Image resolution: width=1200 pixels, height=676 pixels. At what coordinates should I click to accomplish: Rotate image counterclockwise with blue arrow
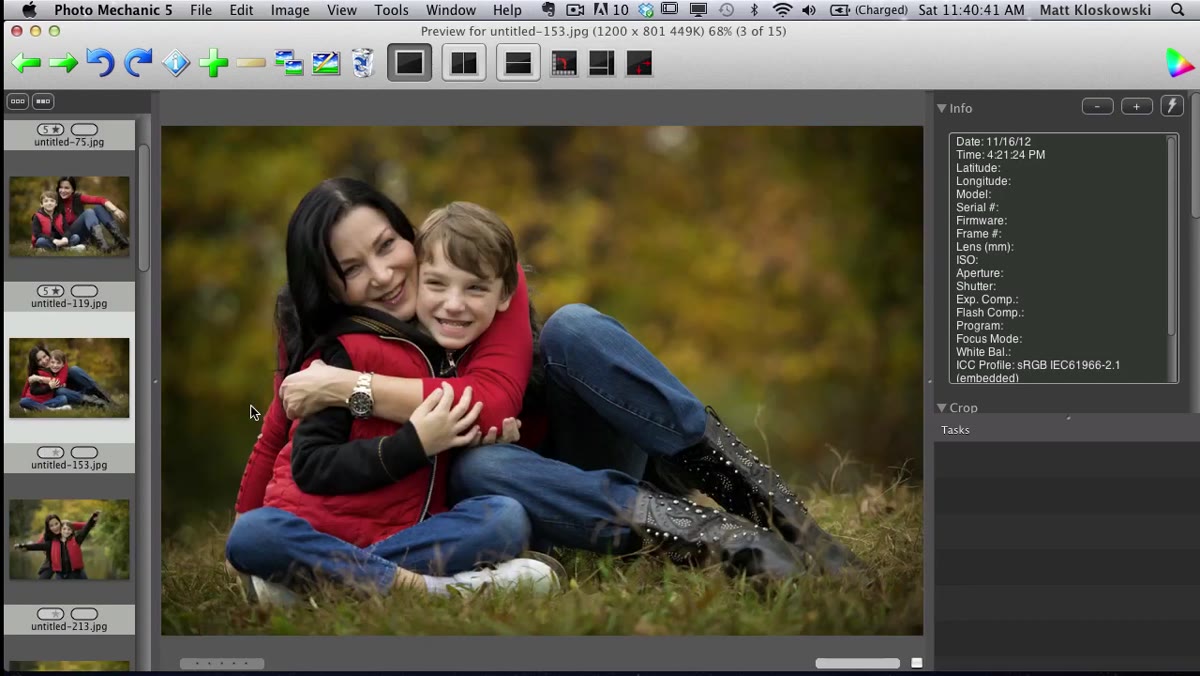click(100, 63)
